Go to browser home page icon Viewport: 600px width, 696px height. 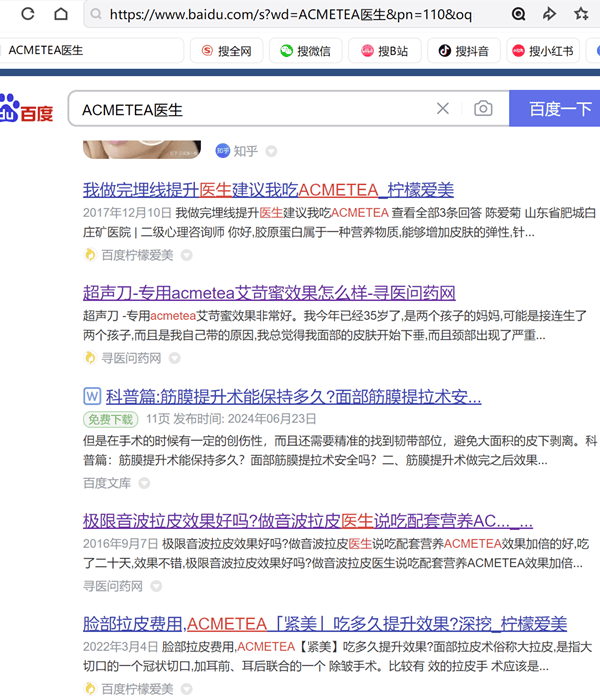click(x=61, y=14)
